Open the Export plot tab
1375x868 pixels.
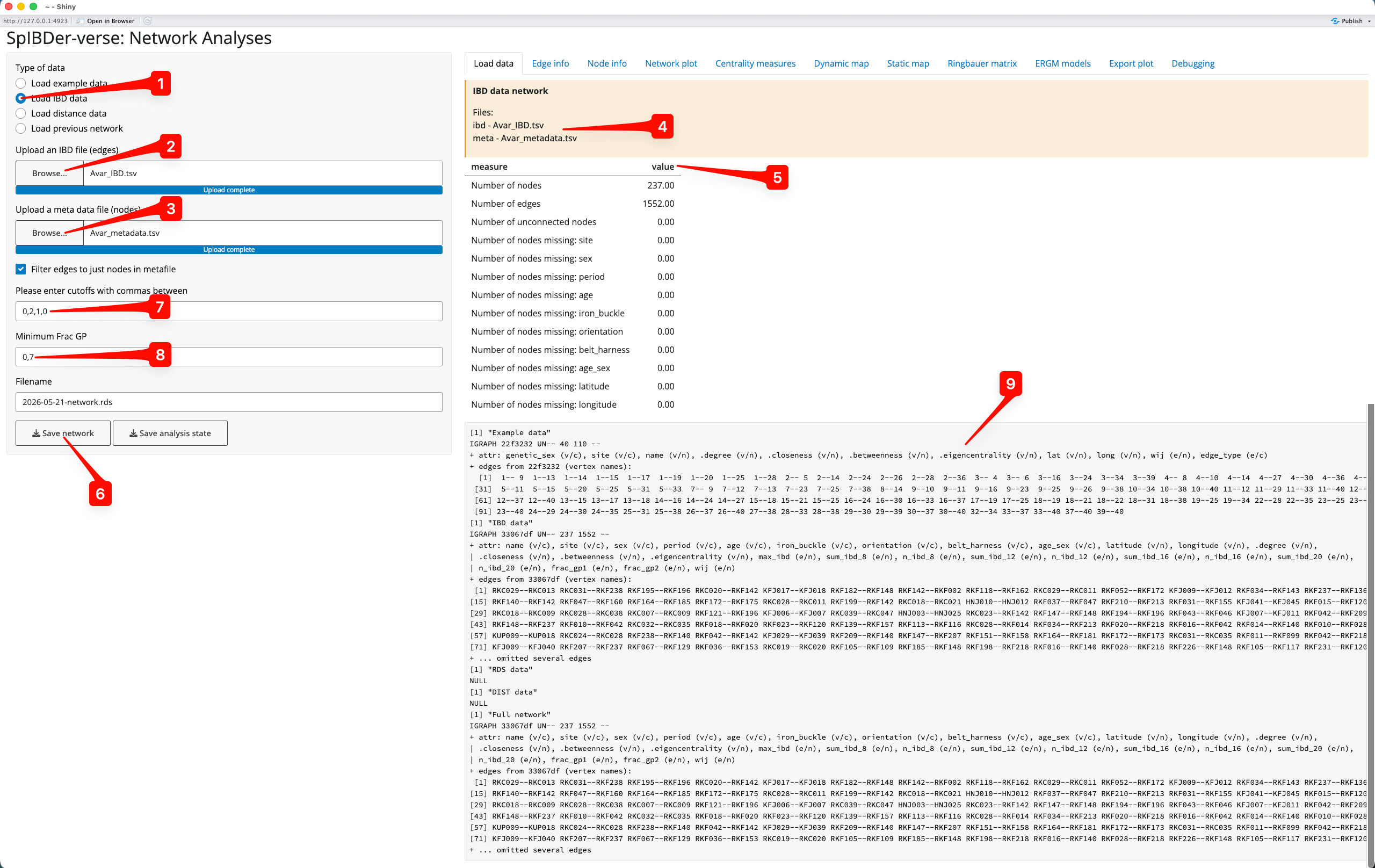[x=1131, y=63]
